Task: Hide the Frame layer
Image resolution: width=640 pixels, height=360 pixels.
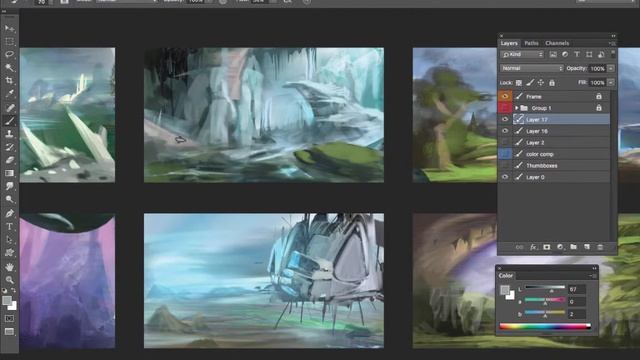Action: [x=505, y=96]
